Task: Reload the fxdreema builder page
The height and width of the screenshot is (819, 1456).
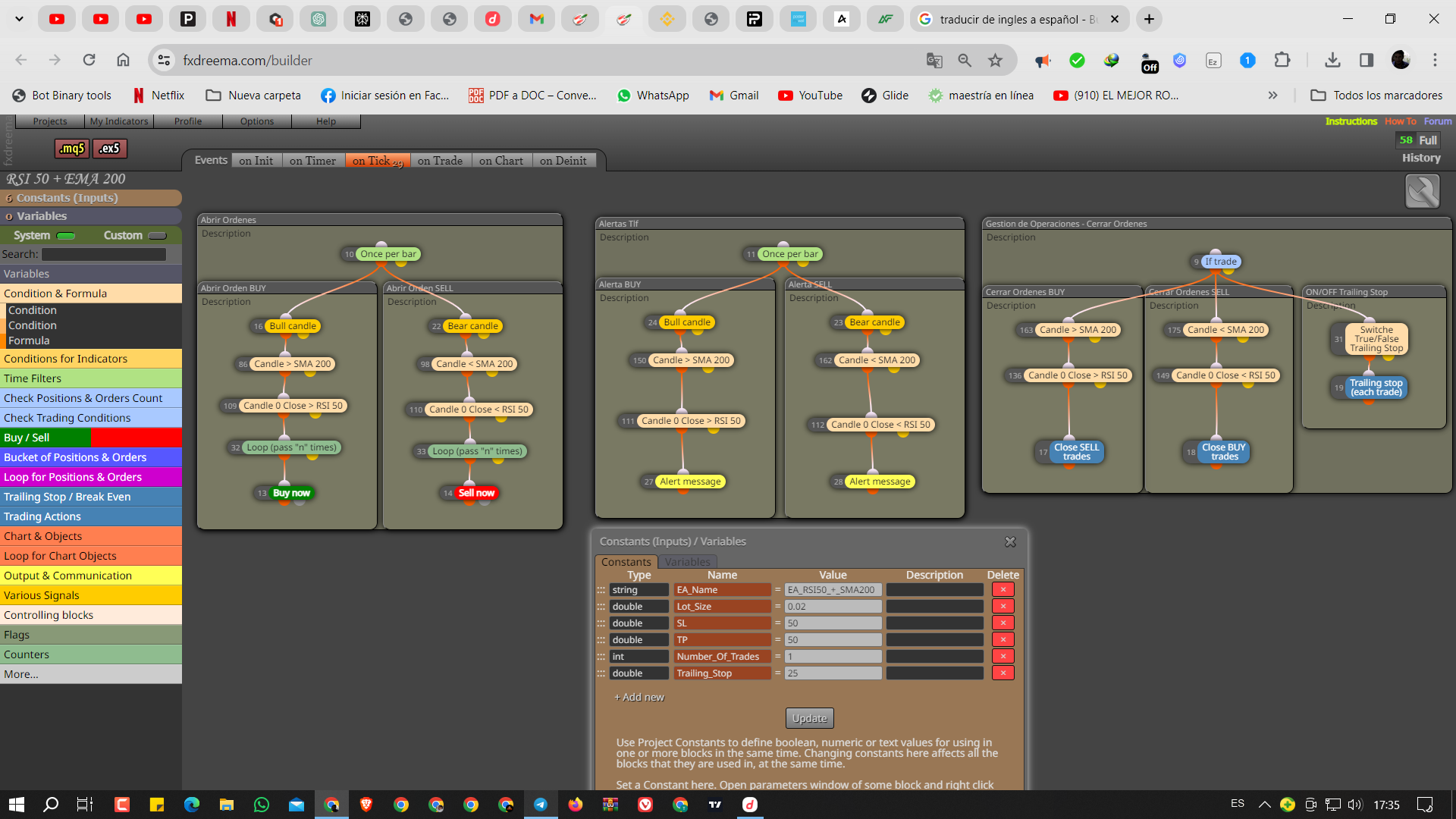Action: [89, 60]
